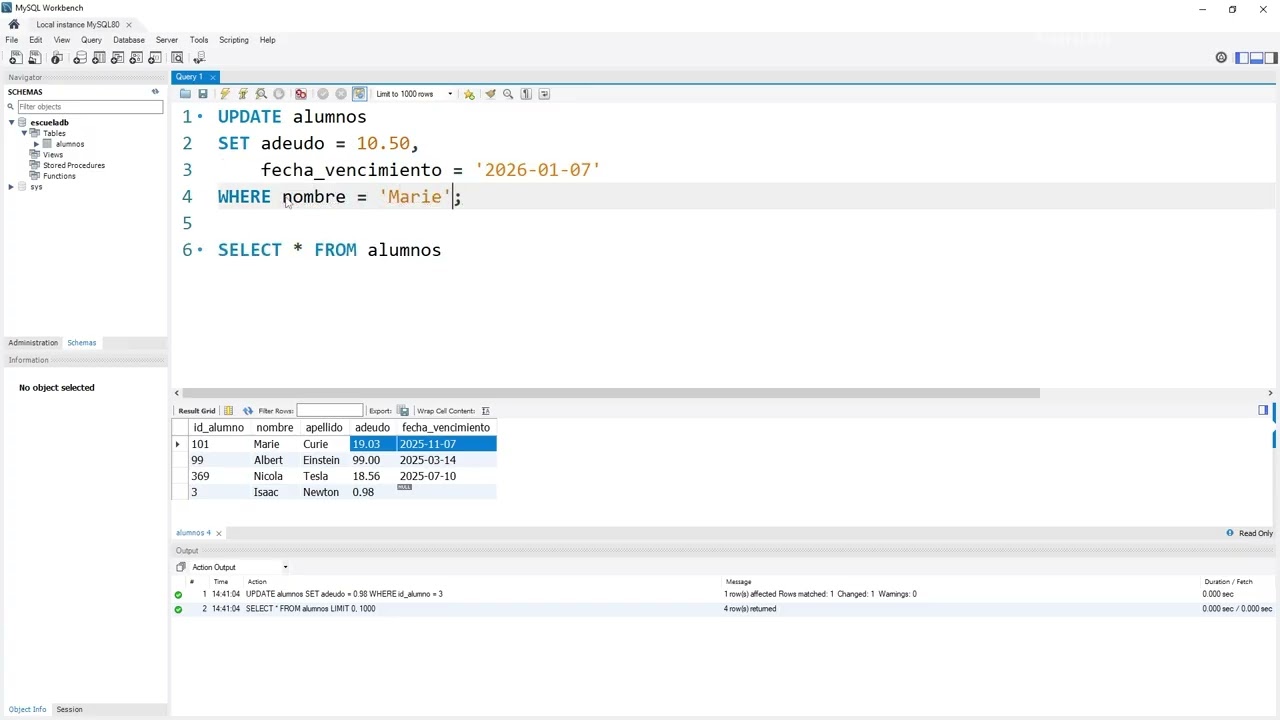This screenshot has width=1280, height=720.
Task: Open inspector for selected object
Action: 57,58
